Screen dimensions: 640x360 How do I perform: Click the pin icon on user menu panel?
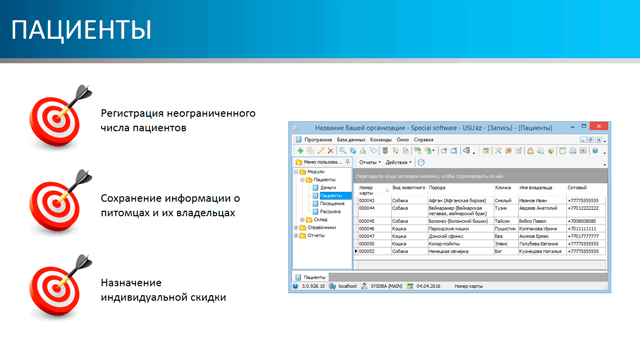tap(347, 162)
